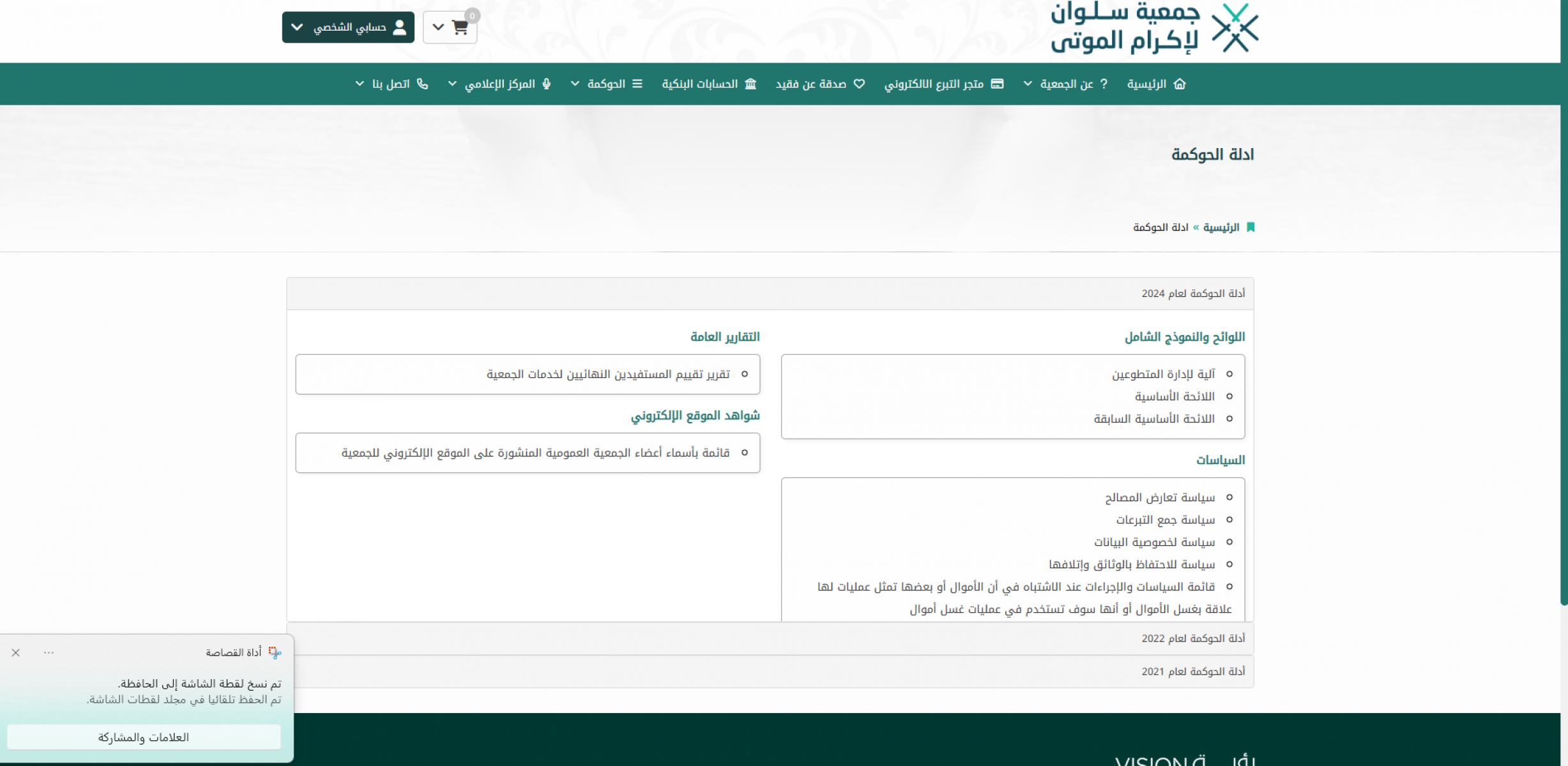
Task: Click العلامات والمشاركة button in notification
Action: (144, 737)
